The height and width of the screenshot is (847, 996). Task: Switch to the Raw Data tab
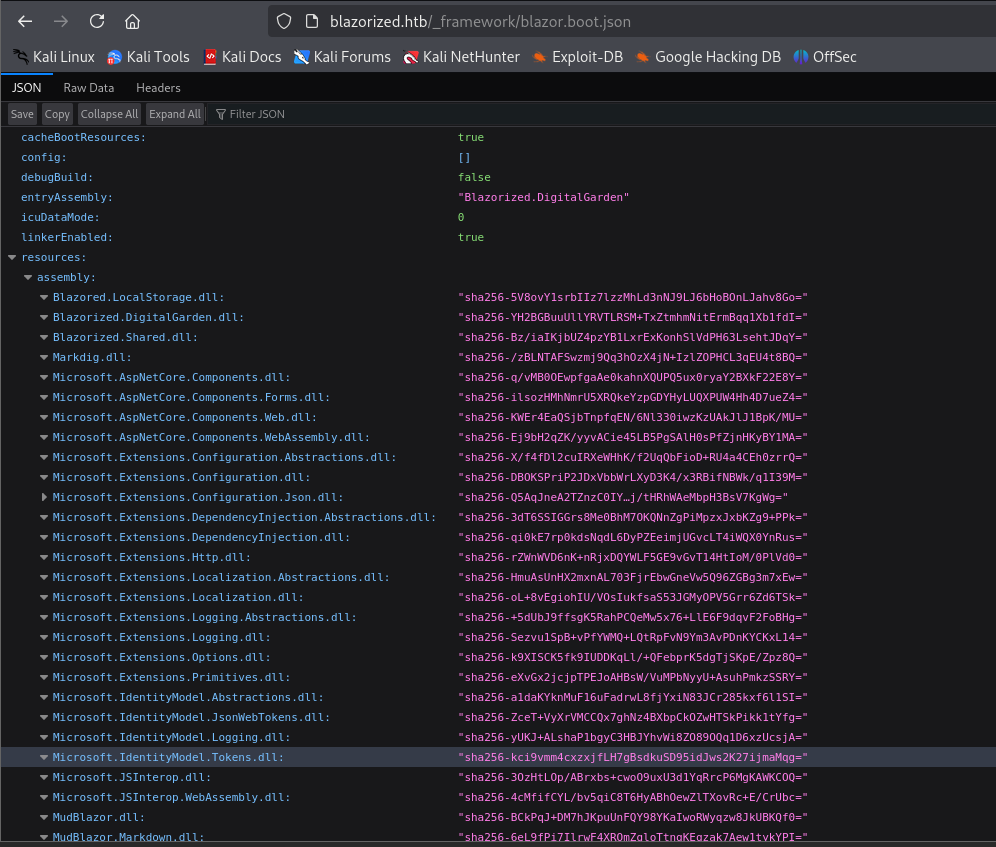pyautogui.click(x=89, y=88)
